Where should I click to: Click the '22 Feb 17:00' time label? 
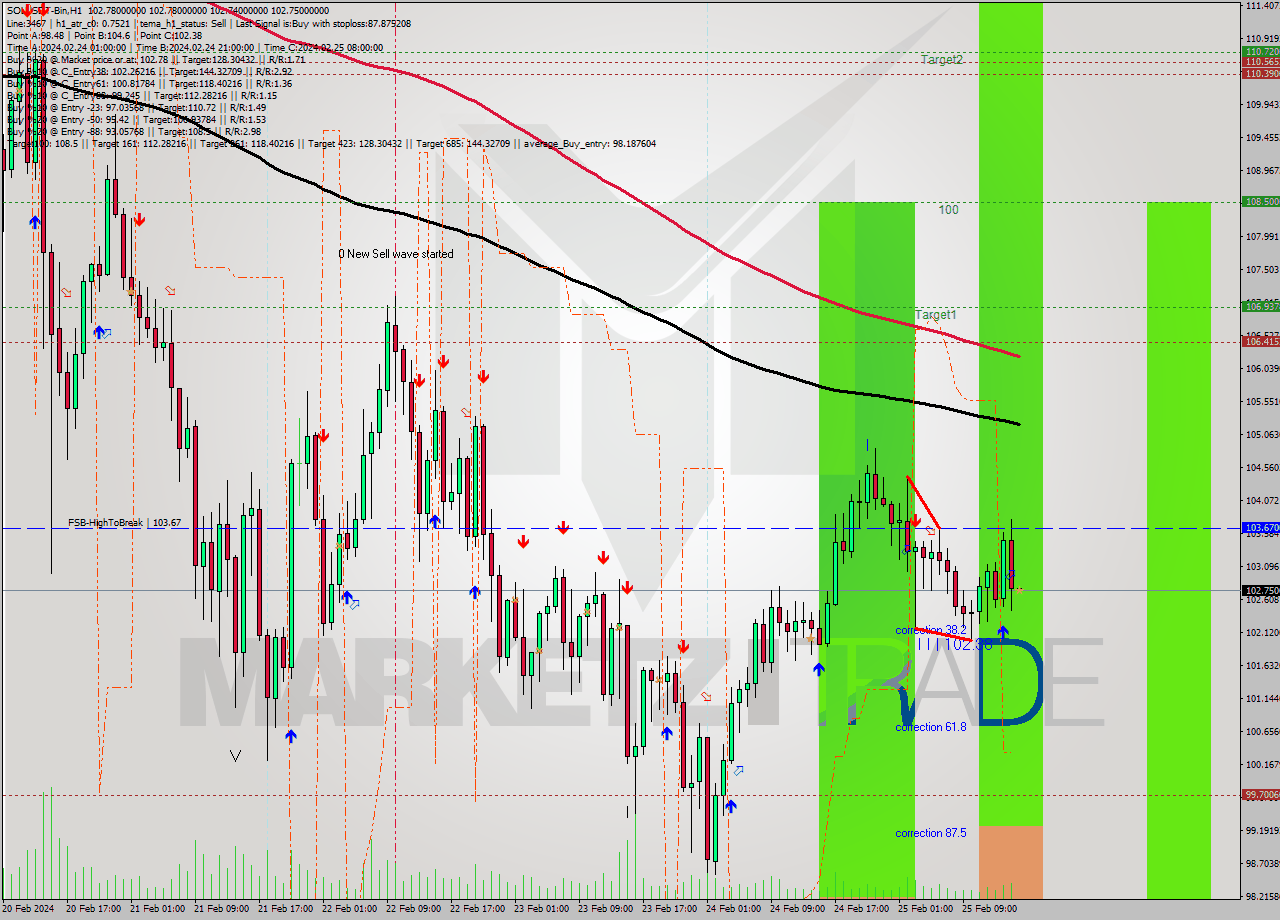[x=476, y=909]
